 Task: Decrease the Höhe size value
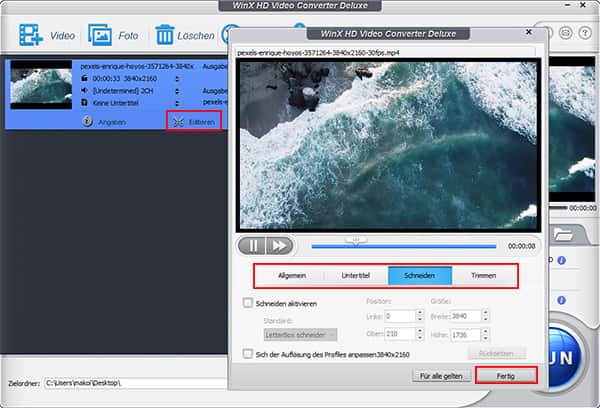coord(485,338)
